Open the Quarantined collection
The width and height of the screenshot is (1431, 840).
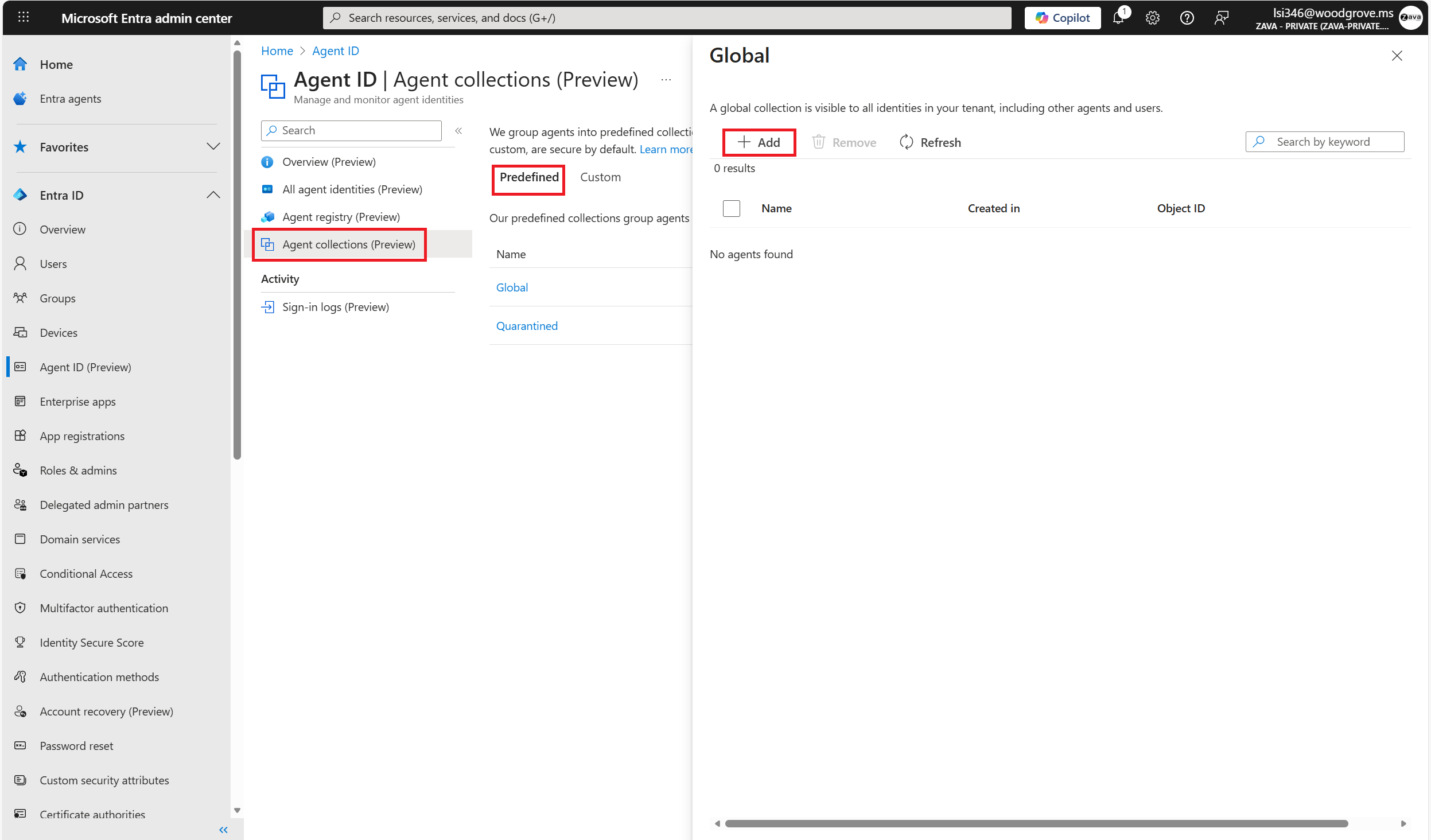point(526,325)
